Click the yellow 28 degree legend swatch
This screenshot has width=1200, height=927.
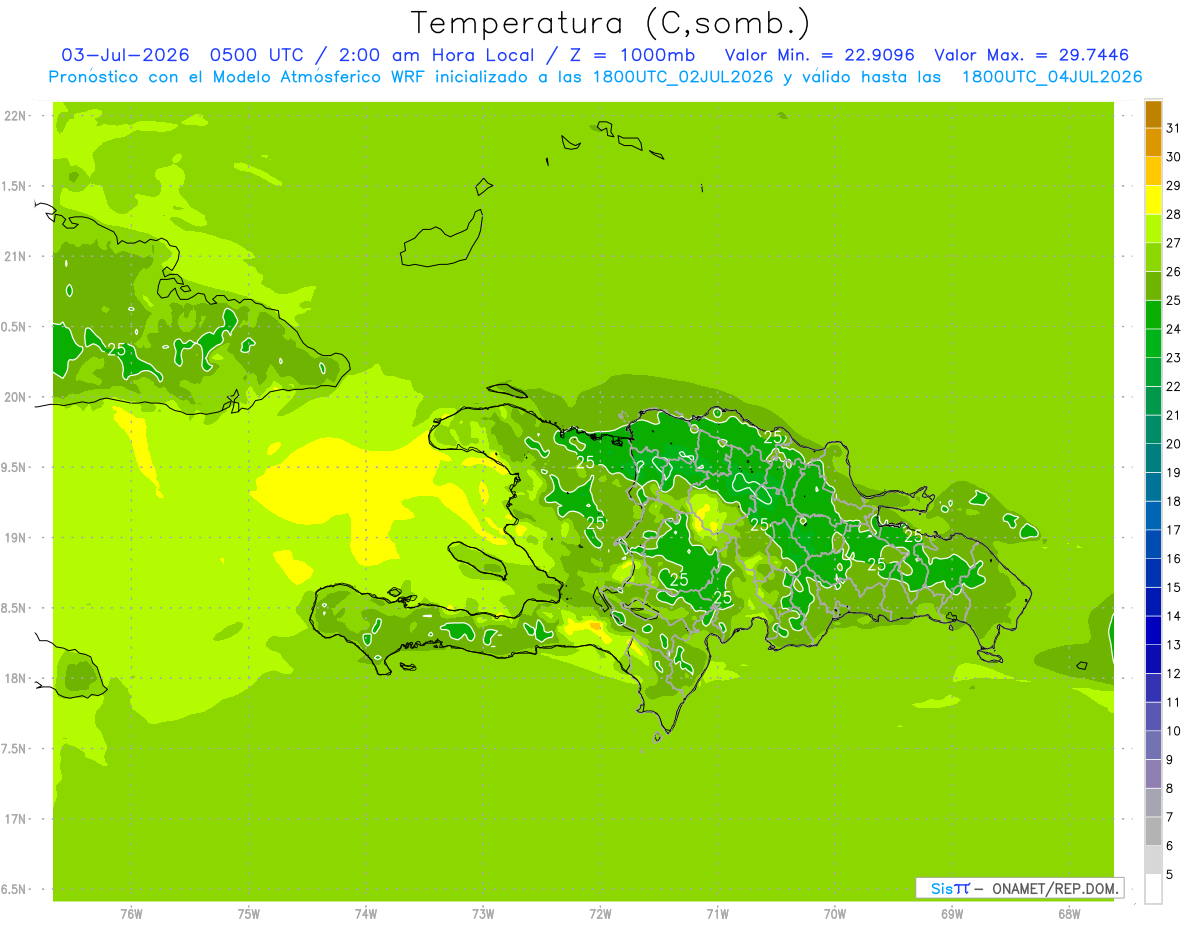click(x=1153, y=200)
